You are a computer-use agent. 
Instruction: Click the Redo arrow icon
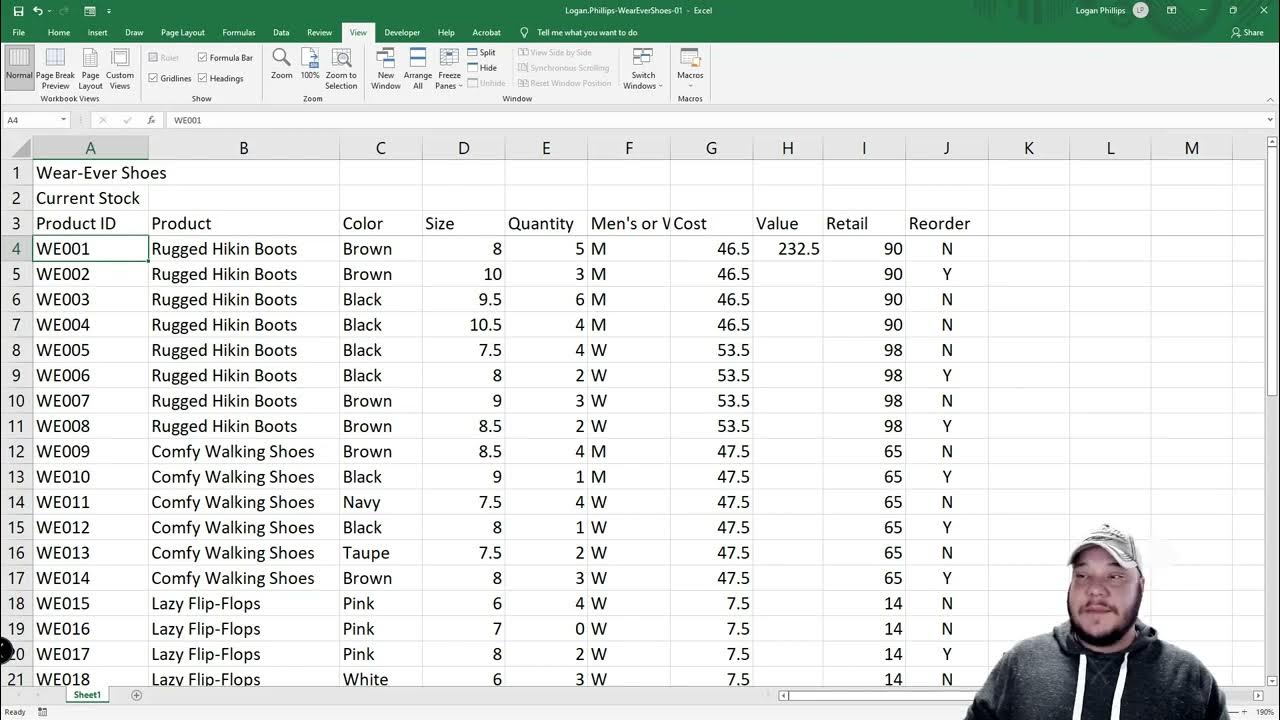pyautogui.click(x=64, y=10)
